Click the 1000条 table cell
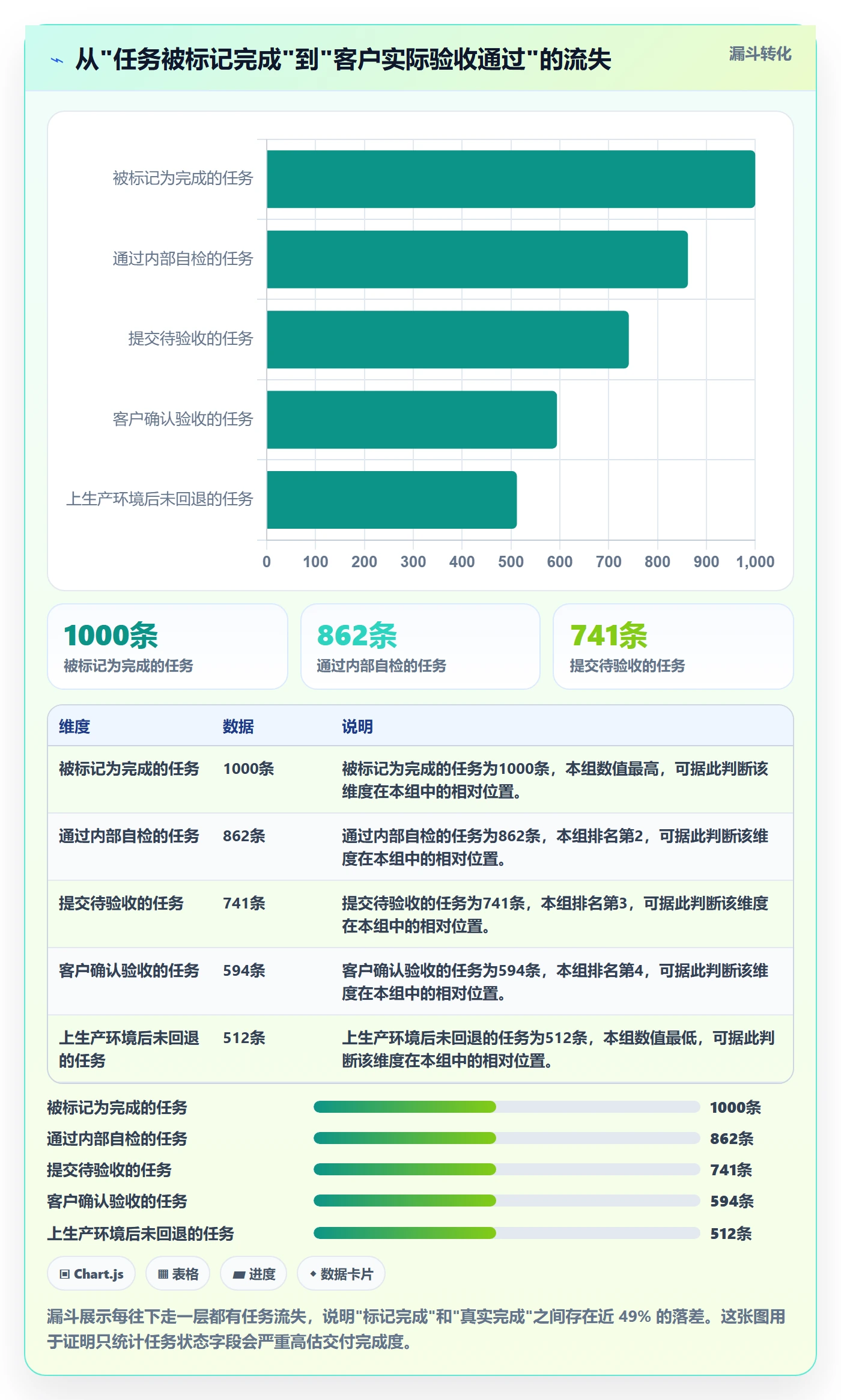The height and width of the screenshot is (1400, 841). click(x=249, y=768)
